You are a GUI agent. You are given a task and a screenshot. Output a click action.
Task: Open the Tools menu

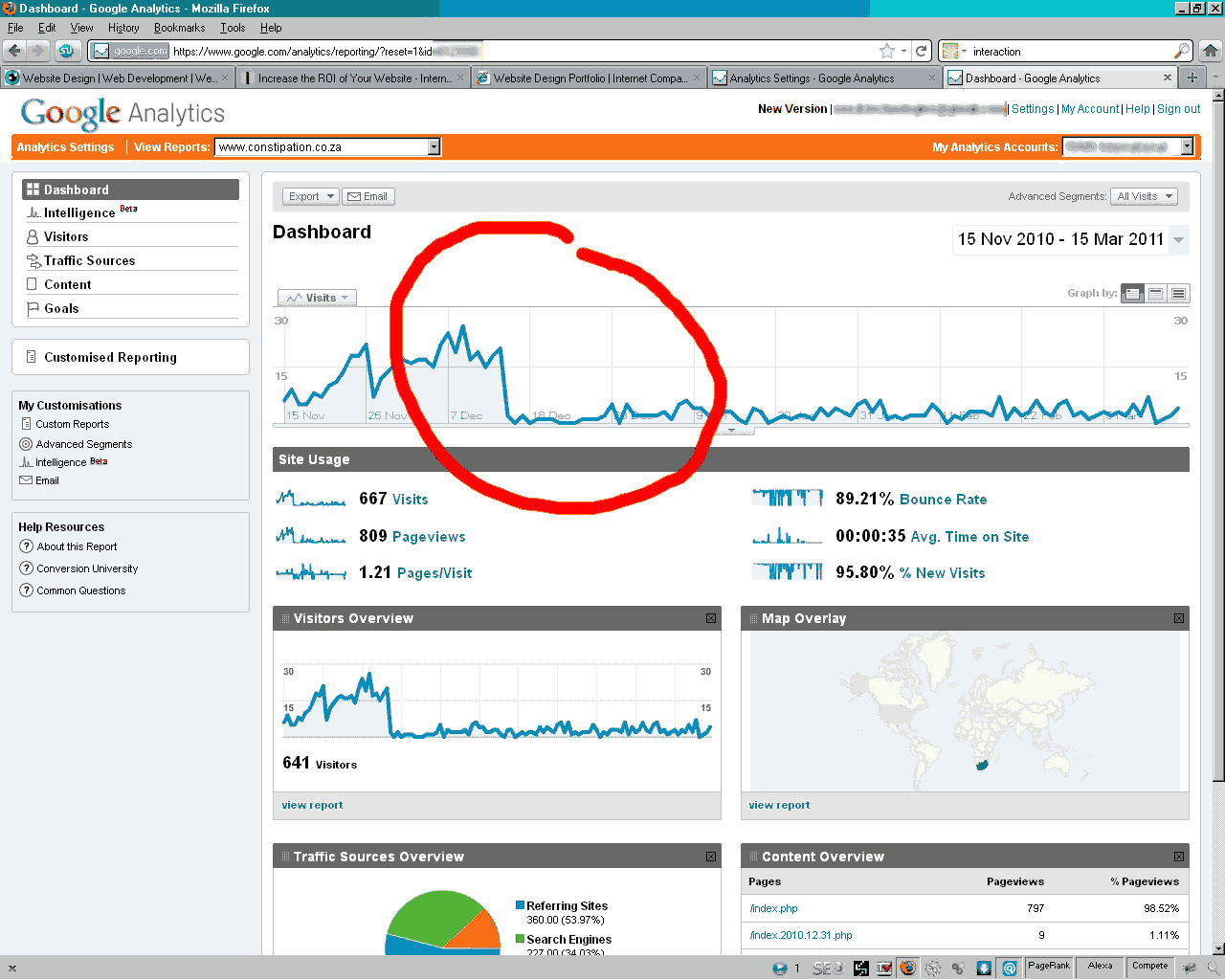(233, 28)
